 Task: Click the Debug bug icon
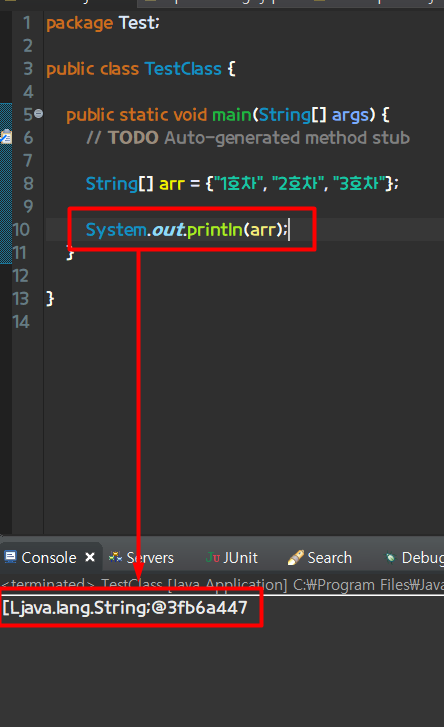click(391, 557)
